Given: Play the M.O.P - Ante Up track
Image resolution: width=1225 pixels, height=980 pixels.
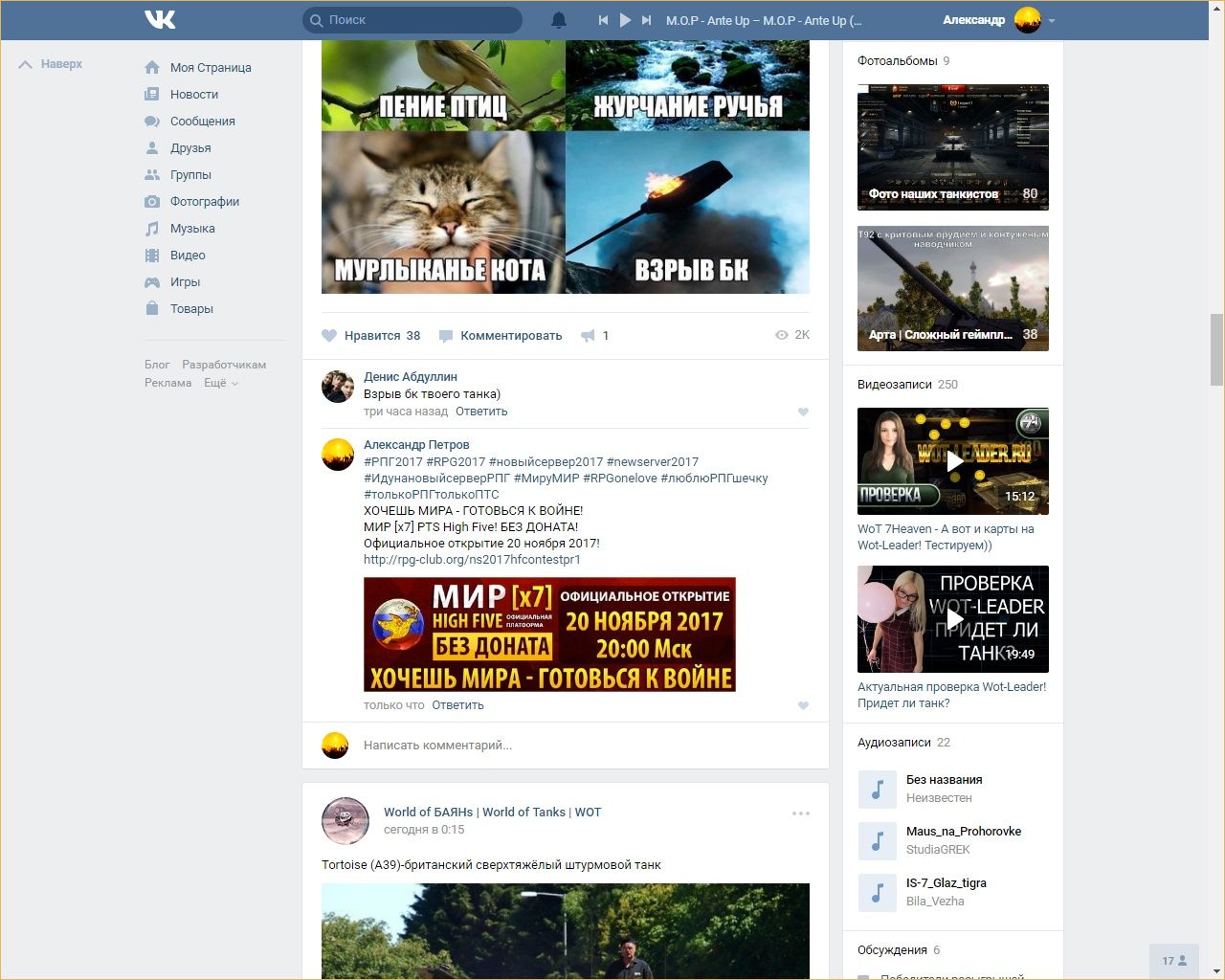Looking at the screenshot, I should coord(625,20).
